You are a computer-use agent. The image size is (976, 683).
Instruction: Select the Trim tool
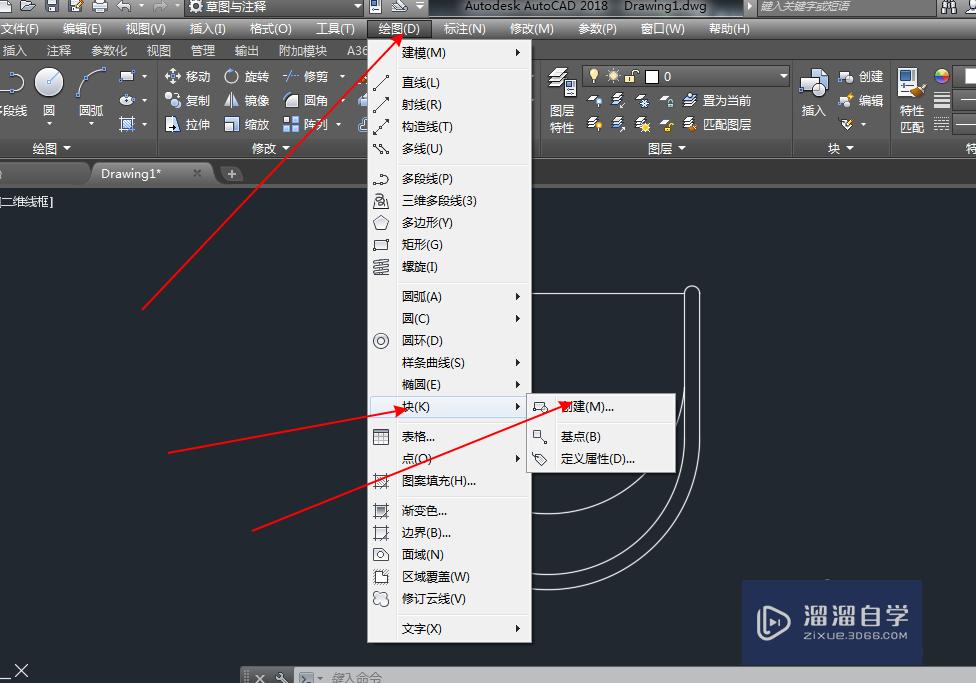pyautogui.click(x=305, y=77)
